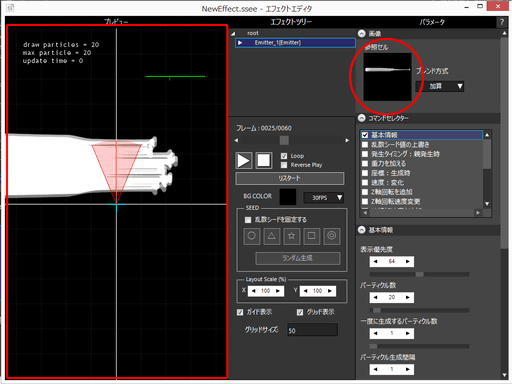Select the square seed preset
The image size is (512, 384).
(312, 236)
